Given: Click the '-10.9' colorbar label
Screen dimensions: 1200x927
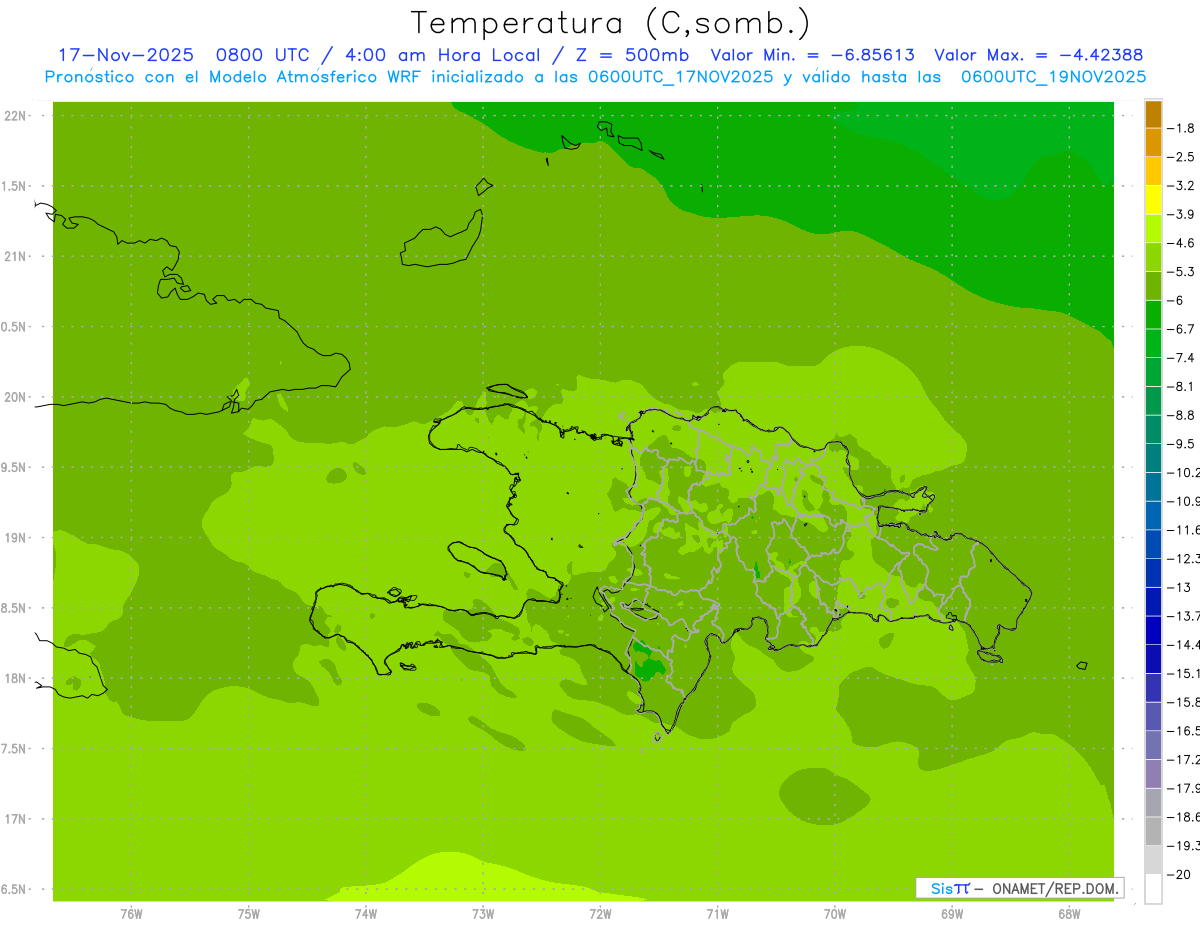Looking at the screenshot, I should tap(1184, 501).
